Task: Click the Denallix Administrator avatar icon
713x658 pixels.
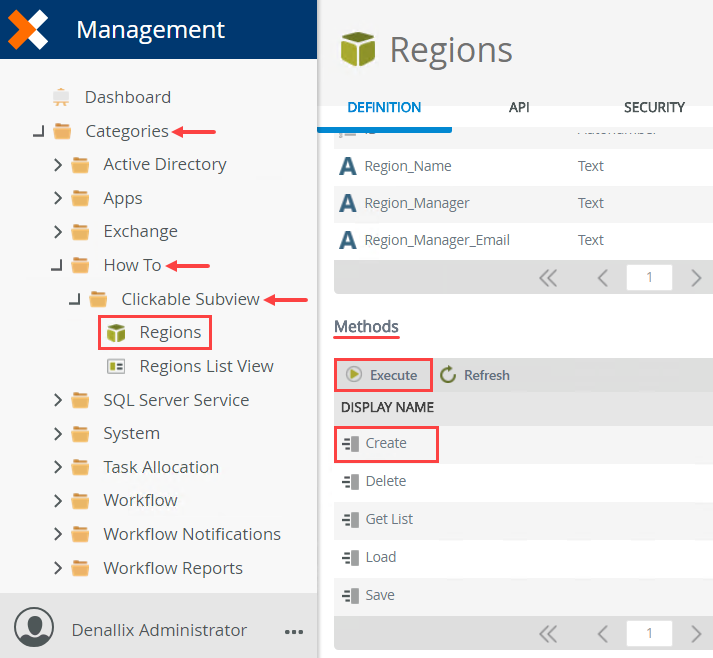Action: click(35, 630)
